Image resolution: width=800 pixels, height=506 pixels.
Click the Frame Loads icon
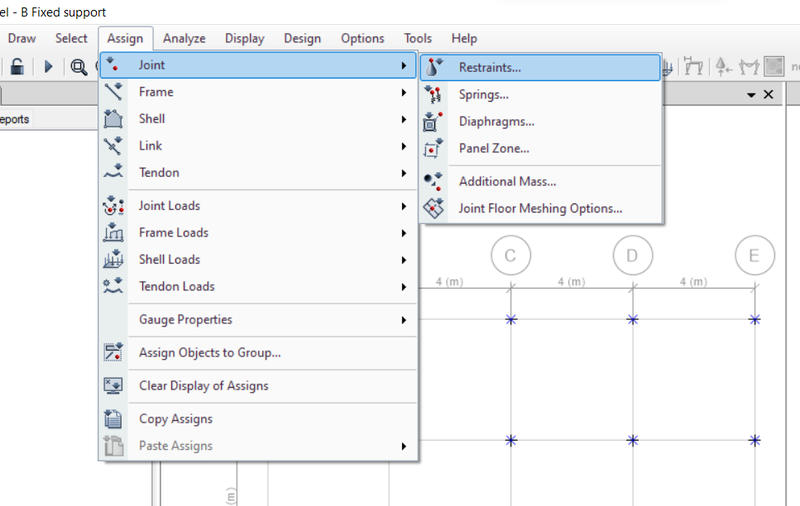coord(113,233)
